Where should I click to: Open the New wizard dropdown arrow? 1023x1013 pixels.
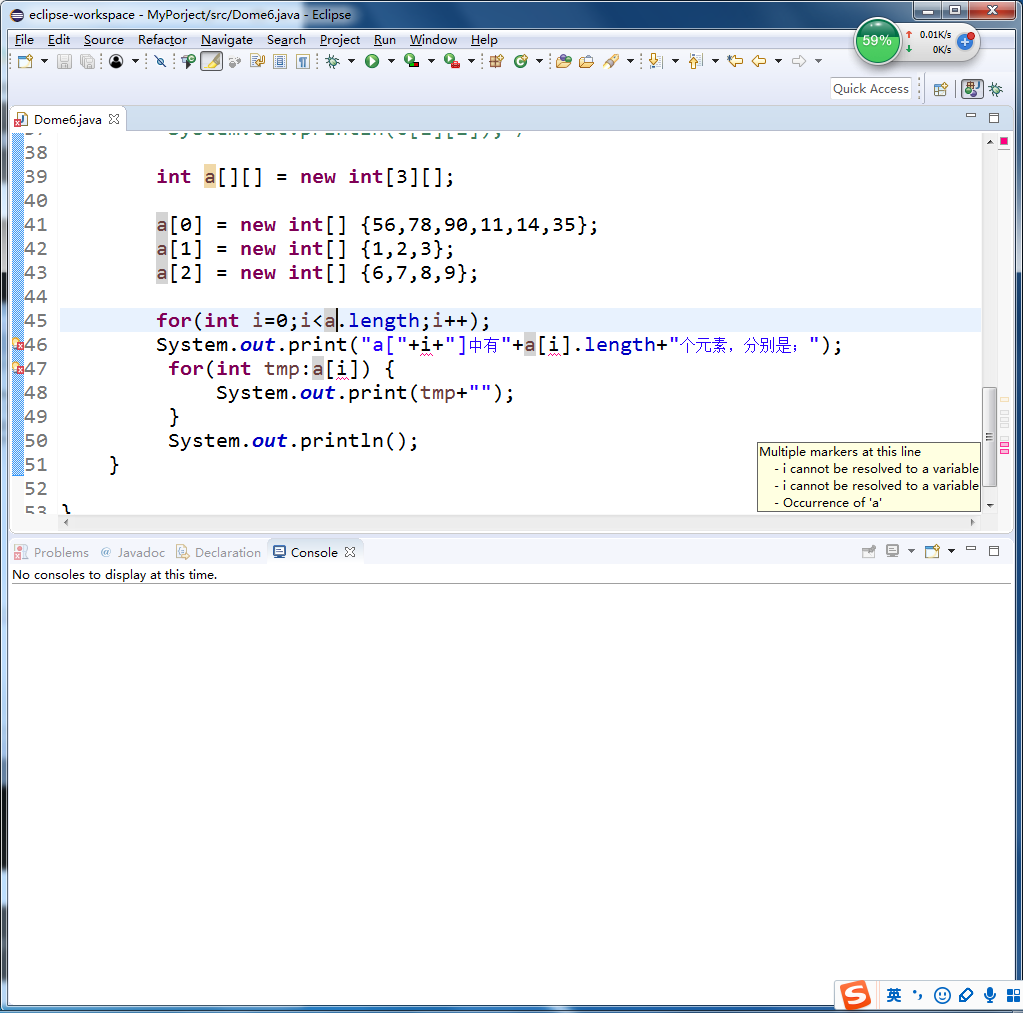[44, 61]
